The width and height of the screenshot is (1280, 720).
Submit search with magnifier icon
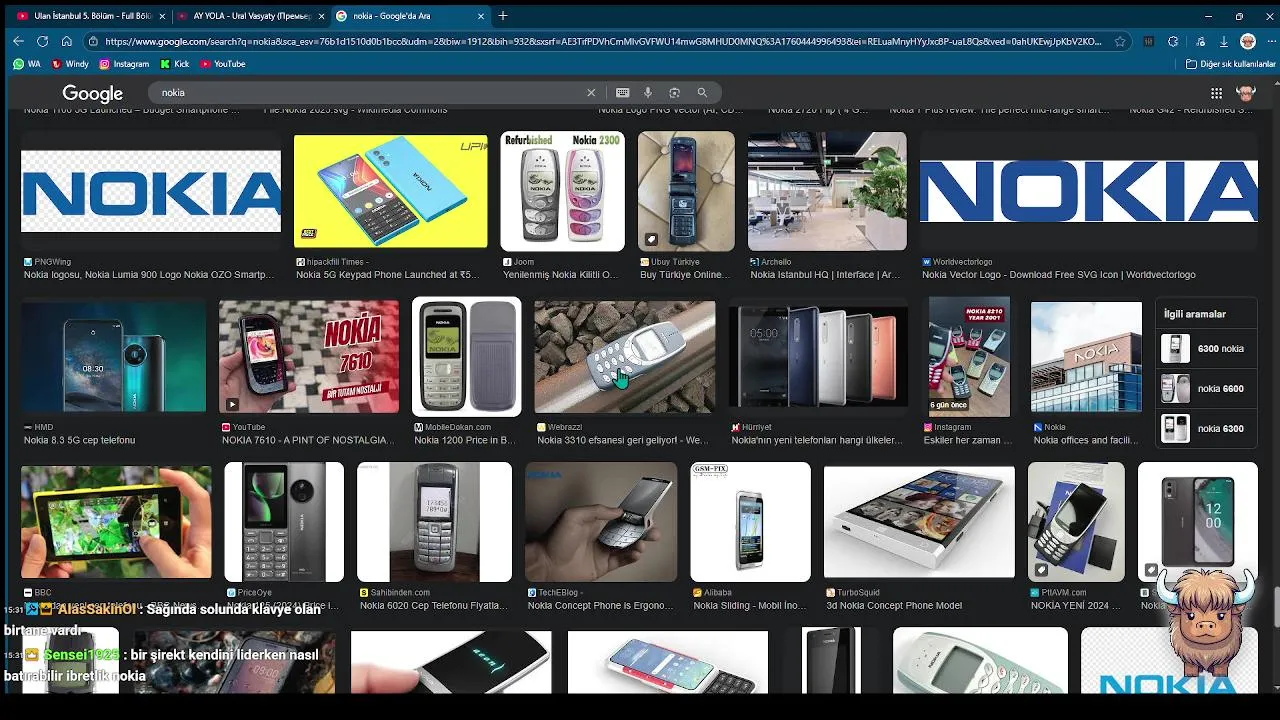tap(702, 92)
